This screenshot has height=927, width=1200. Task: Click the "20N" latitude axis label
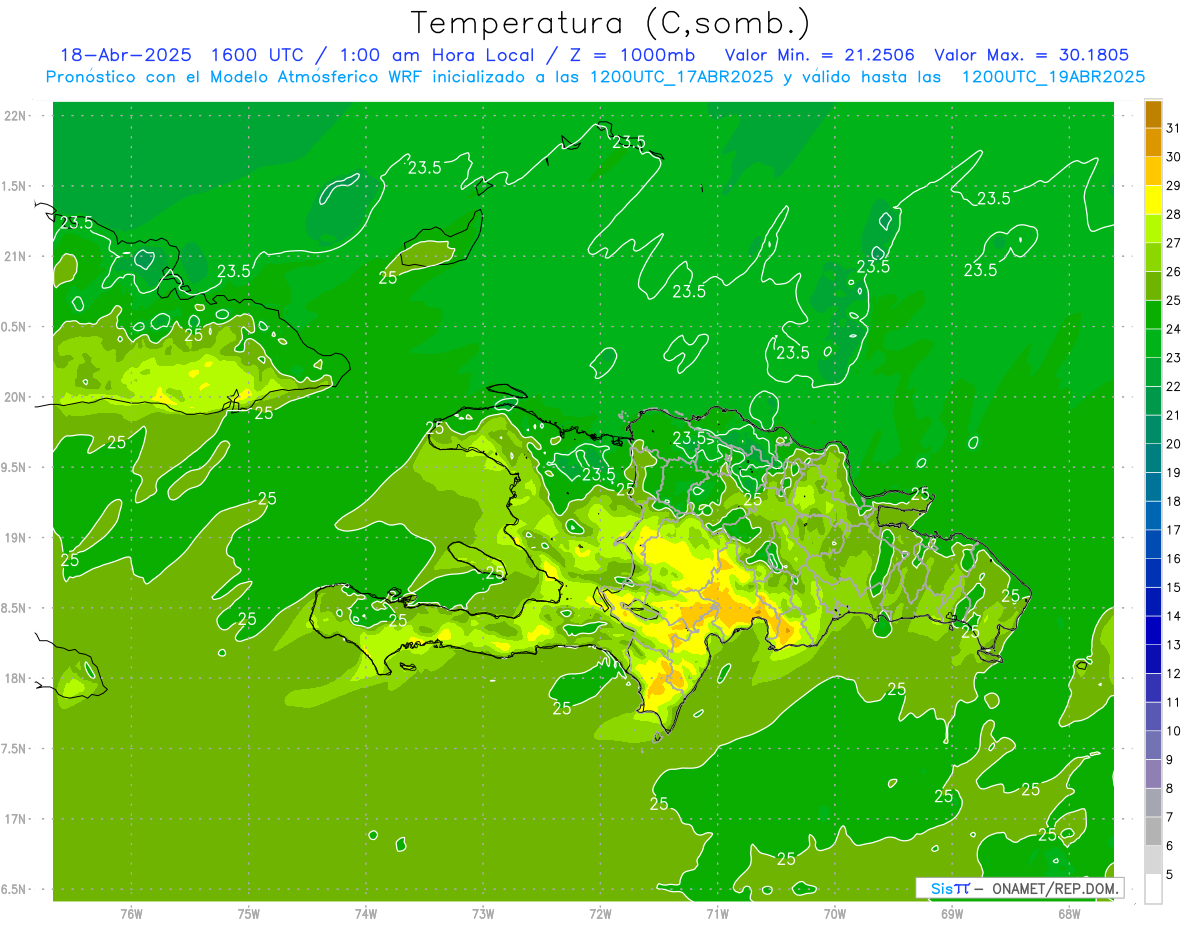click(17, 398)
